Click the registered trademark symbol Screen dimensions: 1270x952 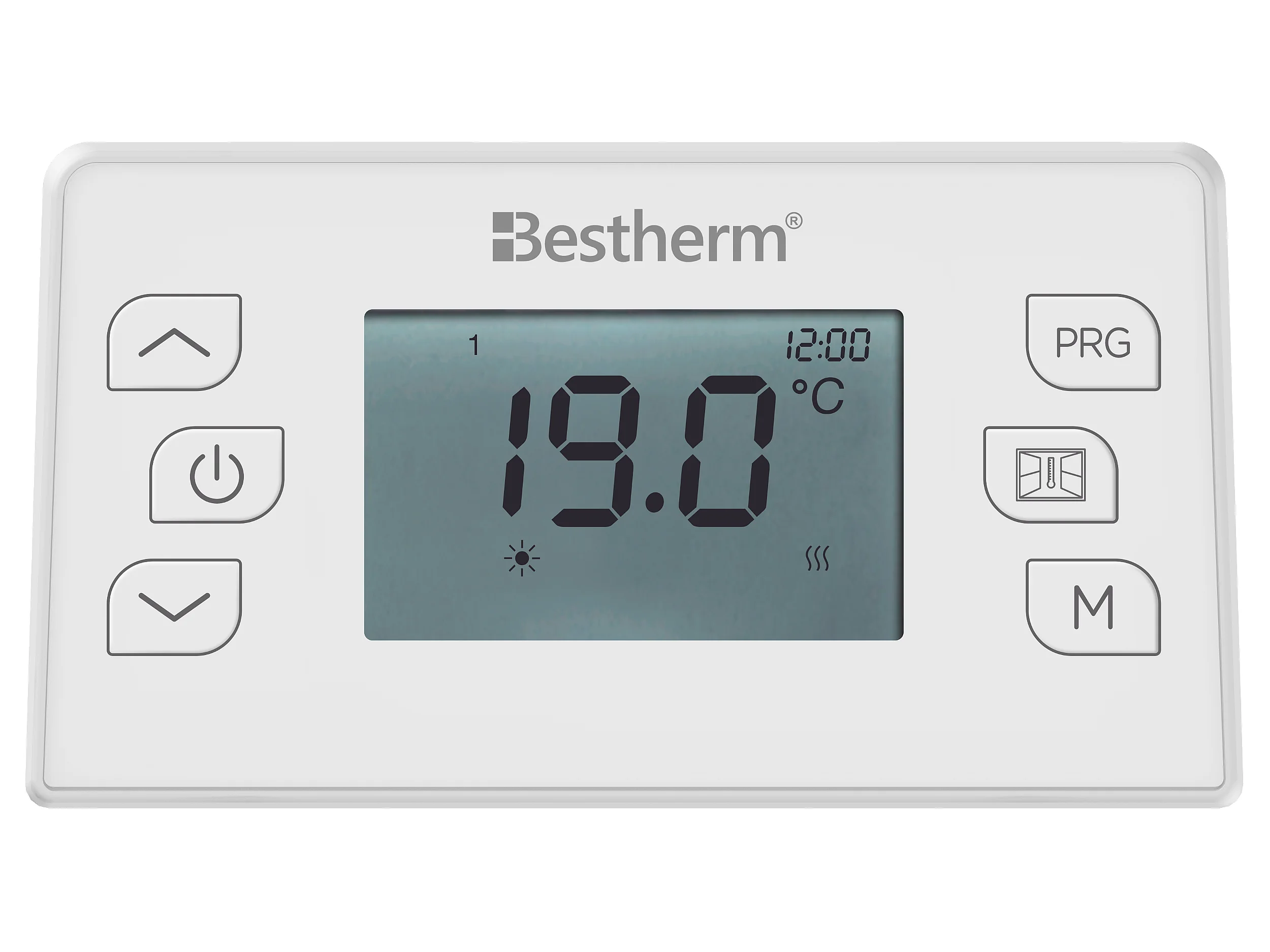793,221
